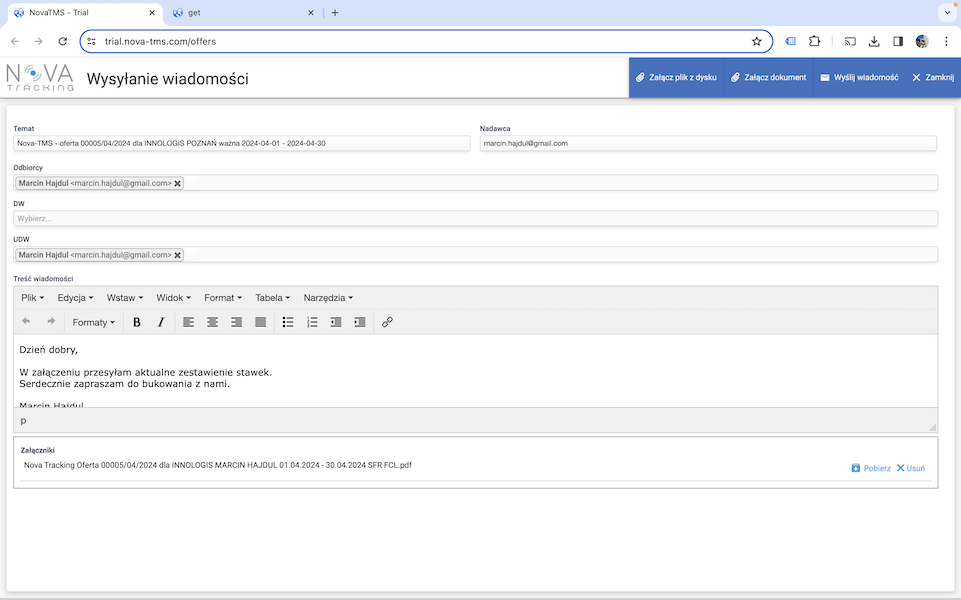Open the Formaty dropdown
The image size is (961, 600).
(93, 322)
